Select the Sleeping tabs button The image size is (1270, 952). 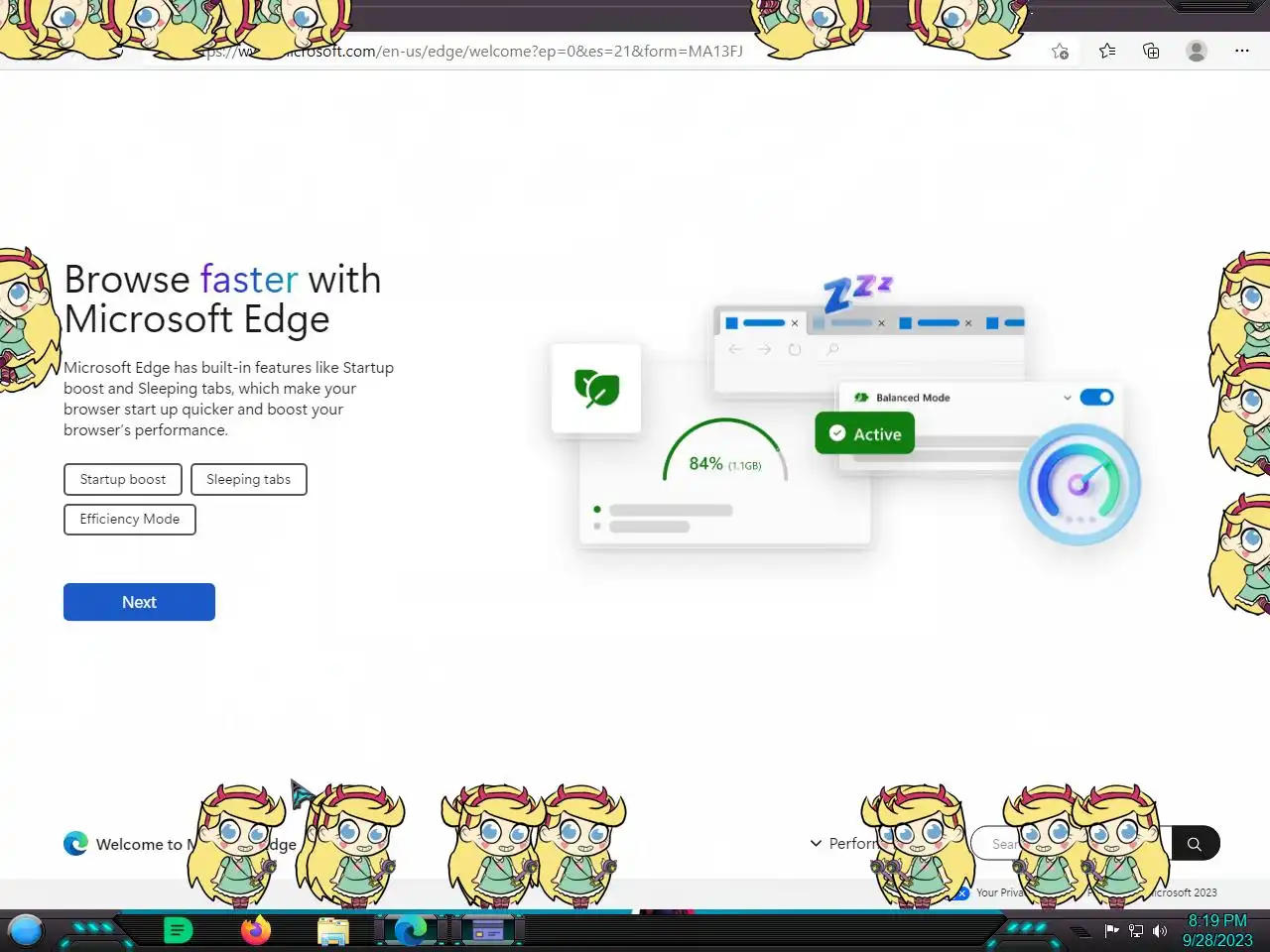point(248,479)
